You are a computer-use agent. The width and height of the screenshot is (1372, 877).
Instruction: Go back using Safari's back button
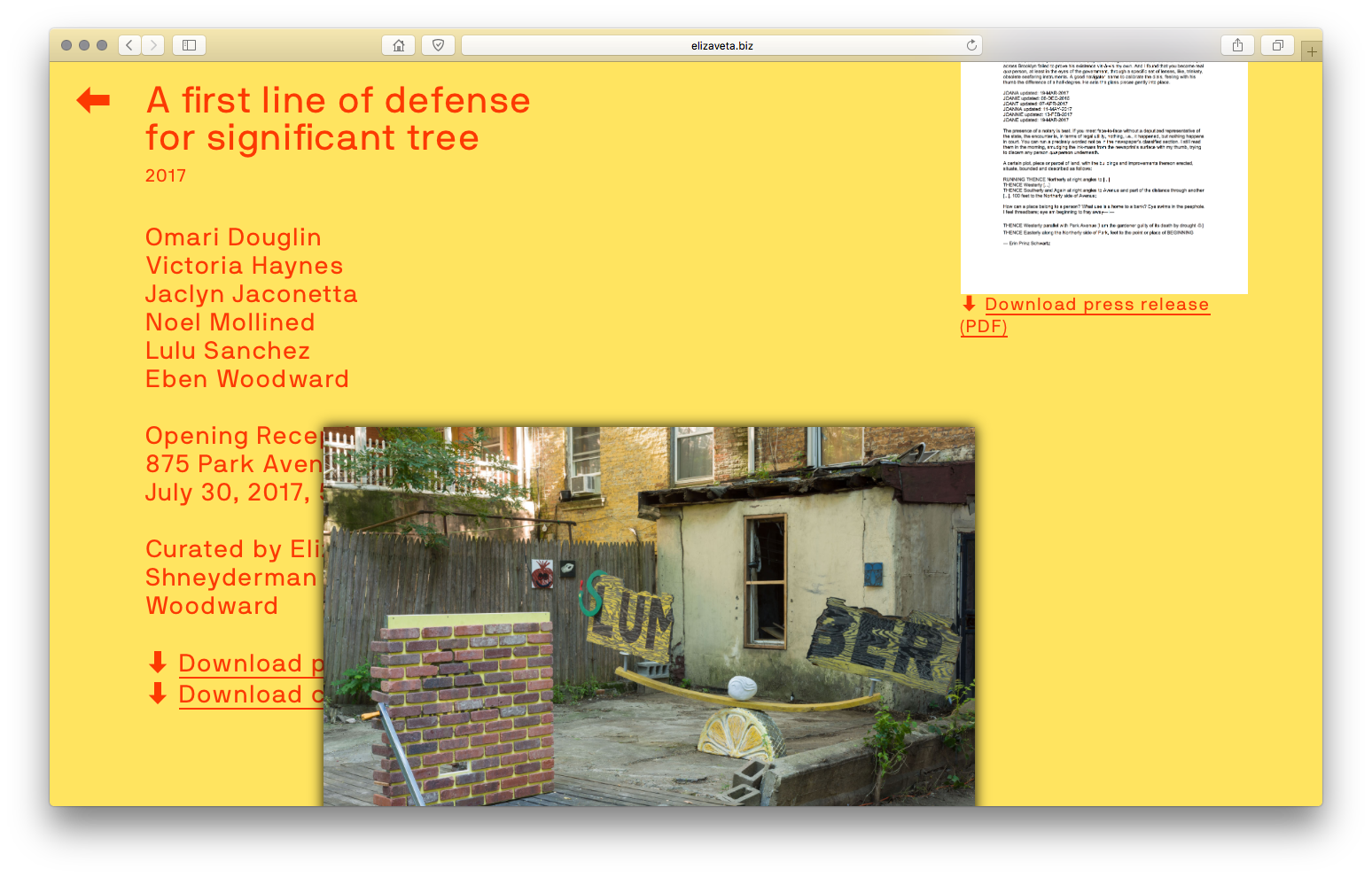(x=129, y=45)
